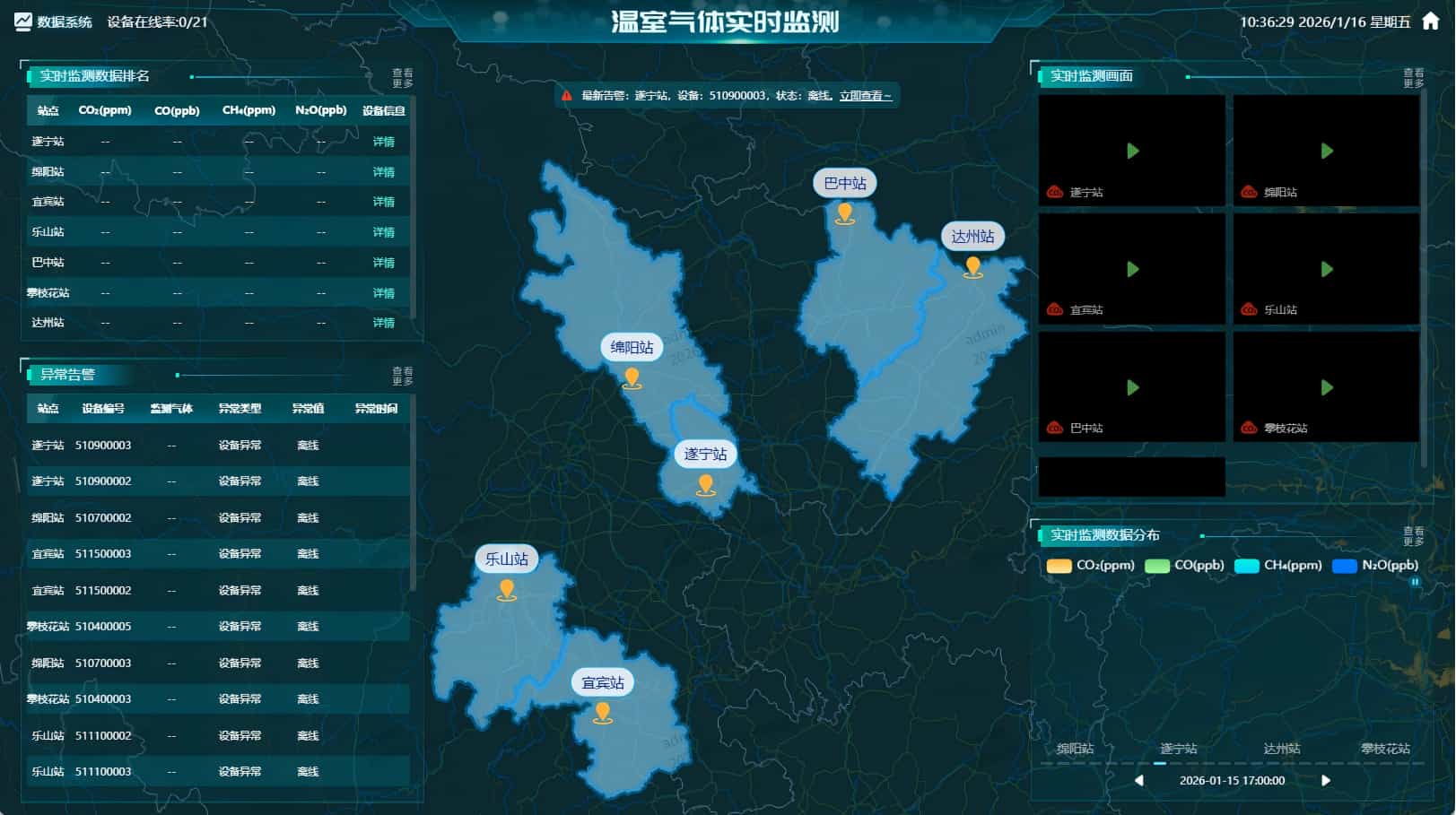The width and height of the screenshot is (1456, 815).
Task: Click the pause icon beside the gas legend
Action: pos(1416,582)
